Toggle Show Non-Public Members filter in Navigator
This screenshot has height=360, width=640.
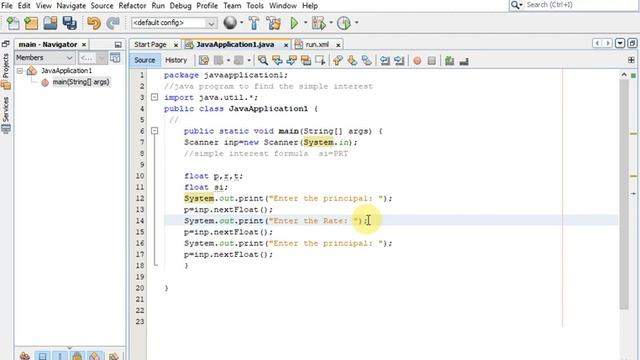pyautogui.click(x=78, y=356)
